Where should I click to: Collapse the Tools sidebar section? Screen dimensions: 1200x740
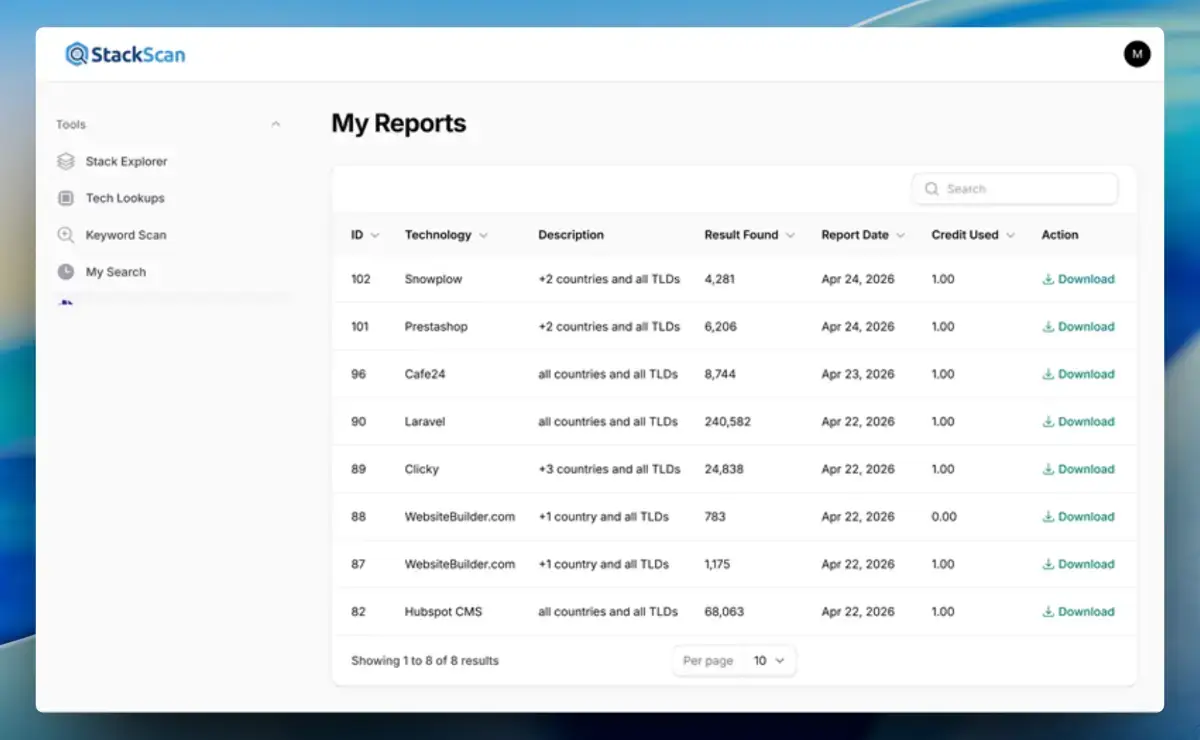pyautogui.click(x=276, y=125)
